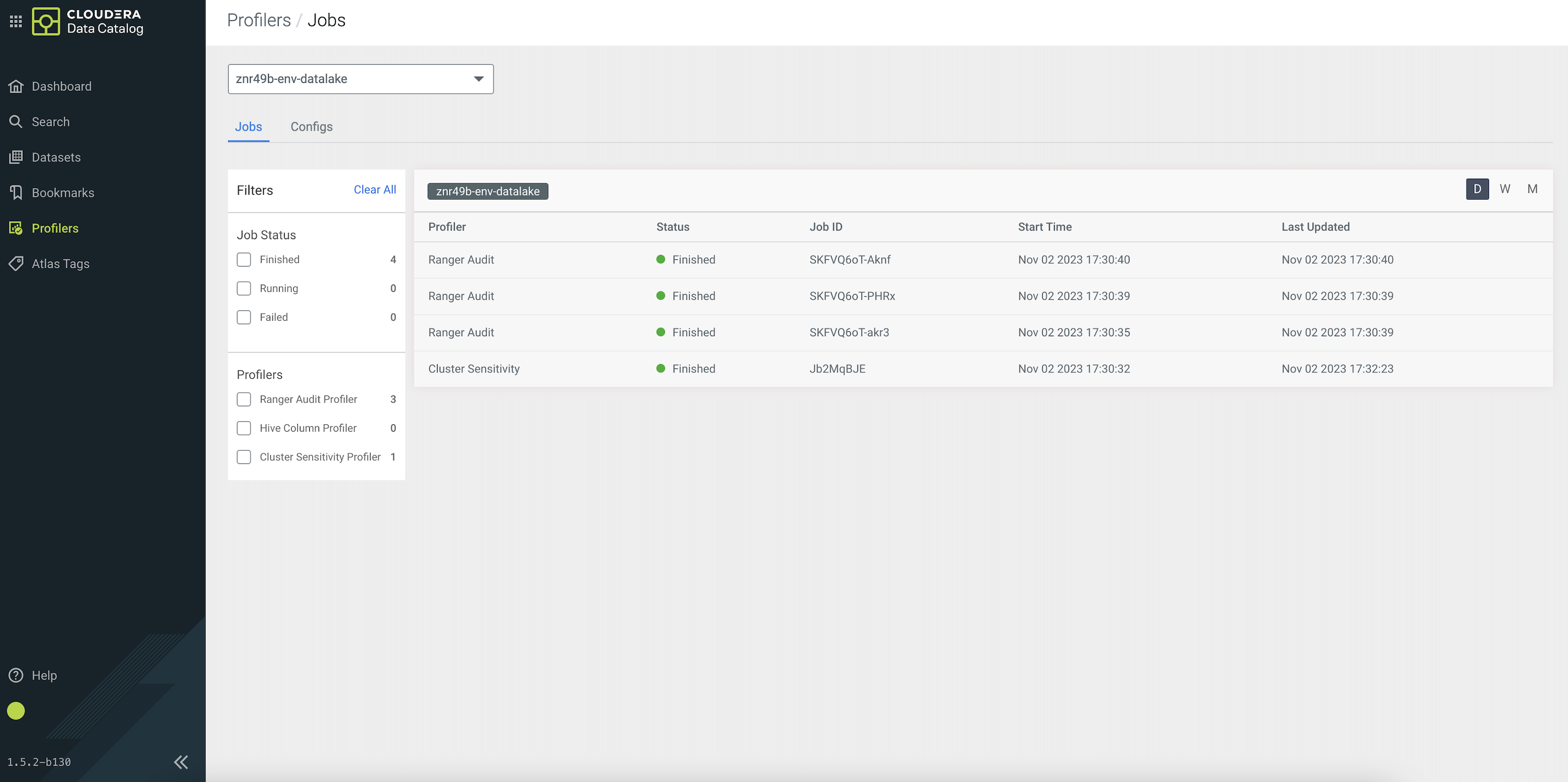
Task: Switch to the Configs tab
Action: coord(311,127)
